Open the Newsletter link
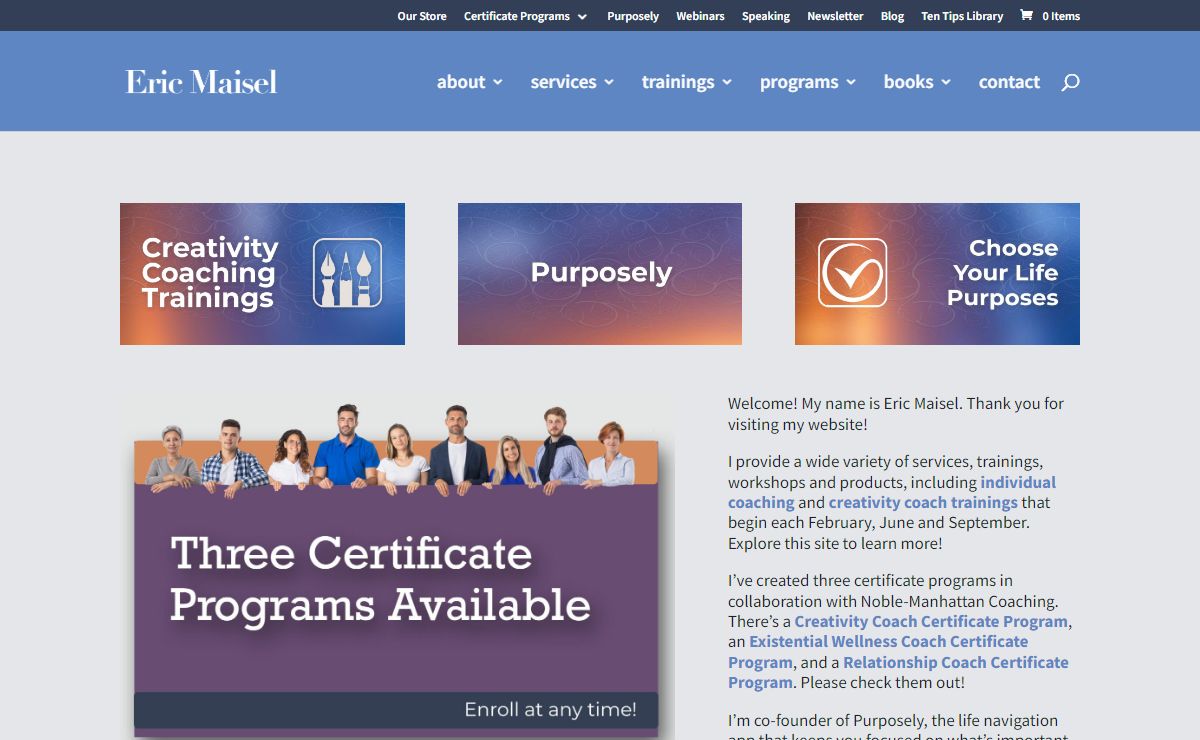1200x740 pixels. (835, 16)
